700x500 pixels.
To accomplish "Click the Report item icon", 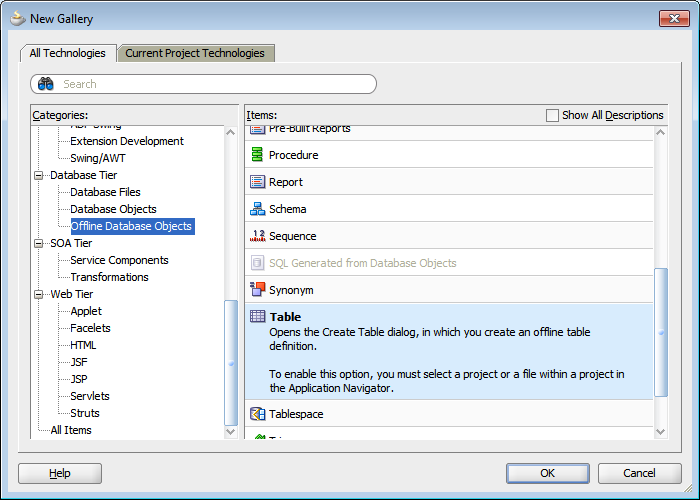I will [x=257, y=182].
